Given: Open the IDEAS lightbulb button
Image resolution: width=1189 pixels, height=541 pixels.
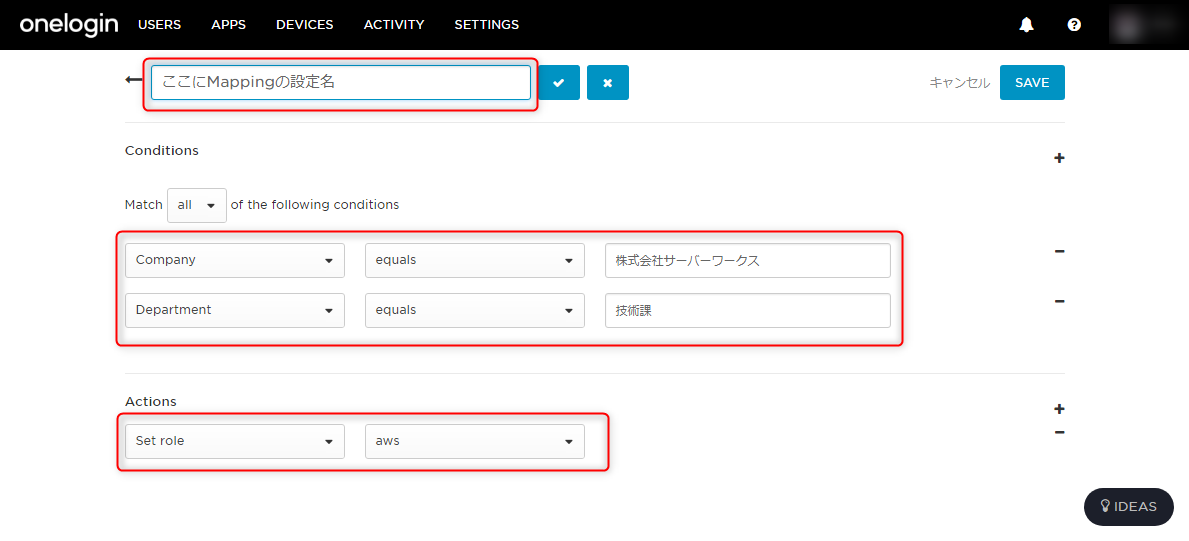Looking at the screenshot, I should point(1128,507).
